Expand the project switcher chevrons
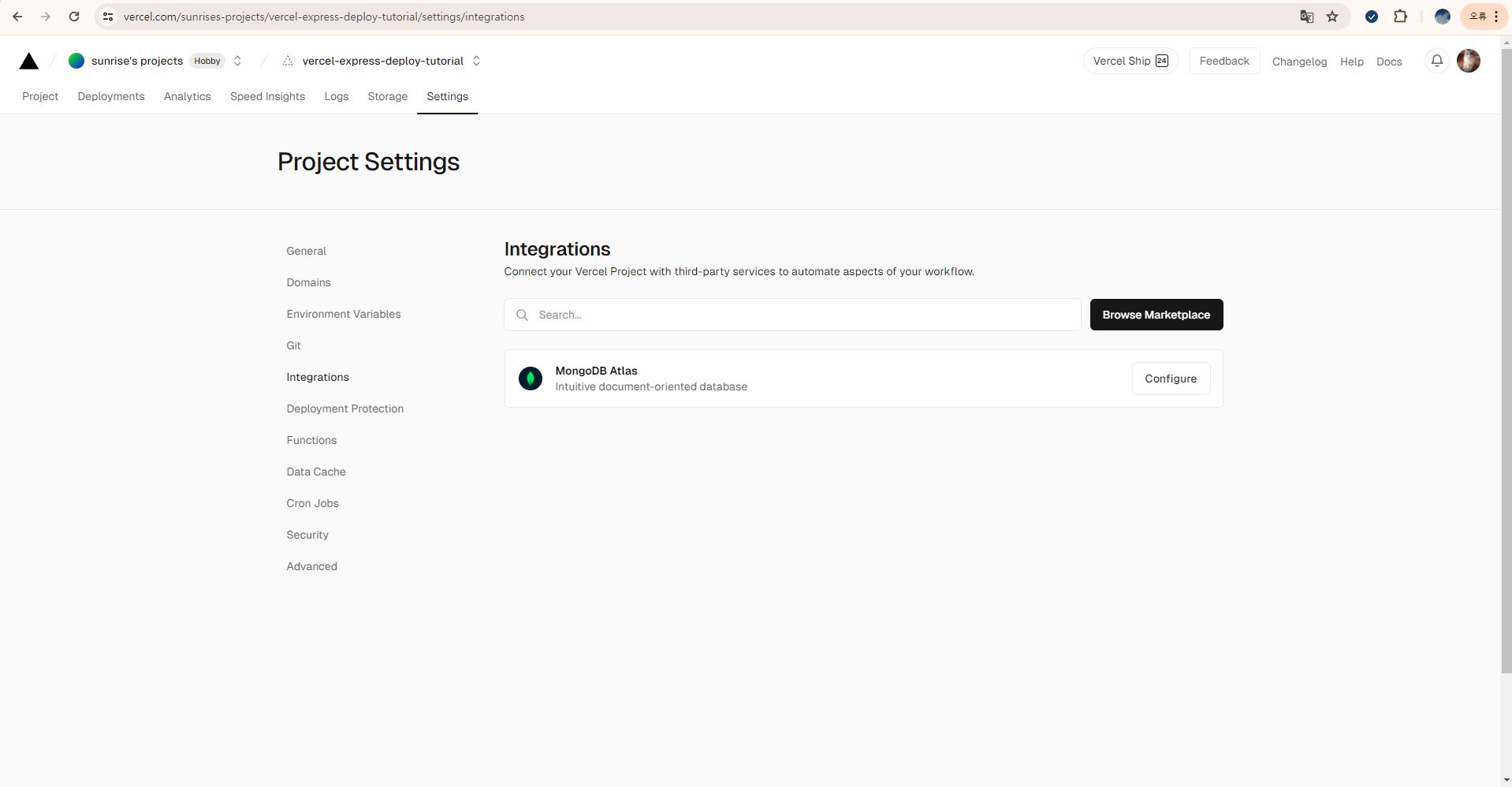Image resolution: width=1512 pixels, height=787 pixels. point(476,61)
